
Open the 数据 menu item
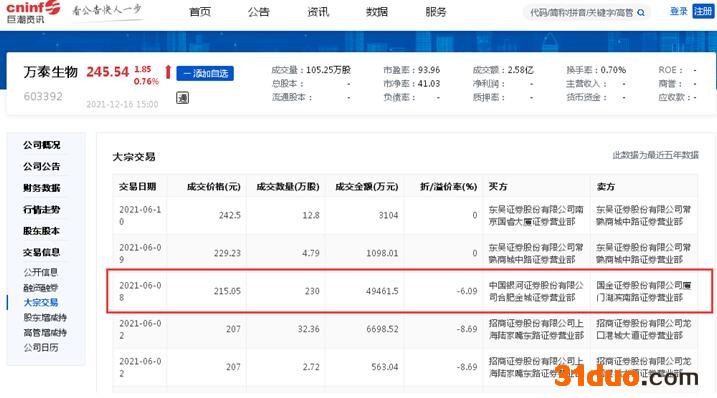[x=377, y=12]
